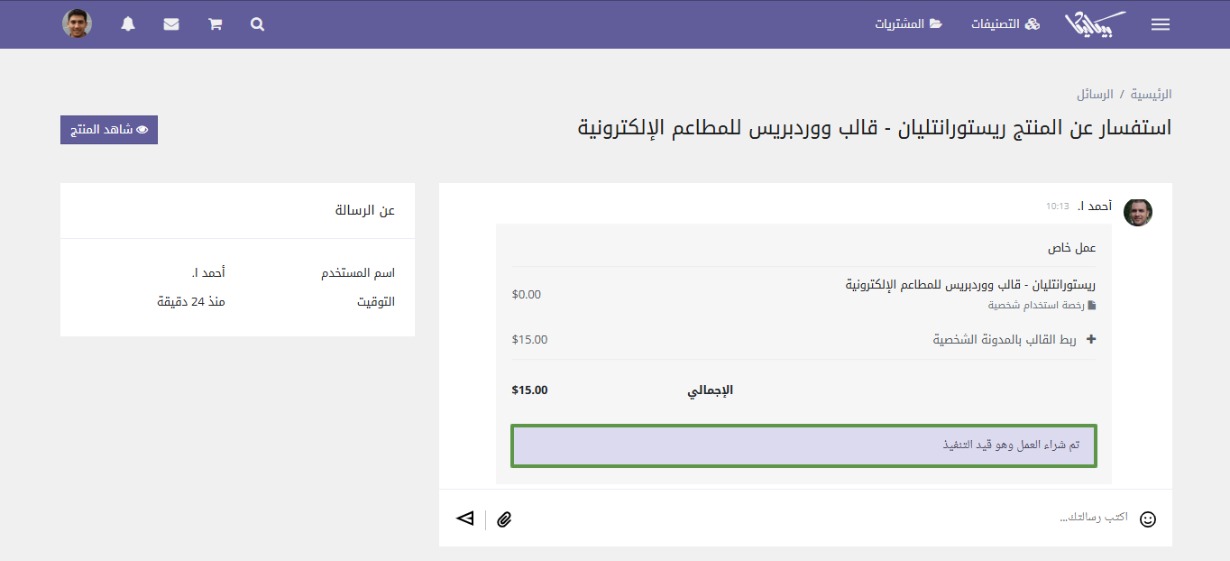Click sender name أحمد ا. in message
This screenshot has height=561, width=1230.
coord(1095,205)
